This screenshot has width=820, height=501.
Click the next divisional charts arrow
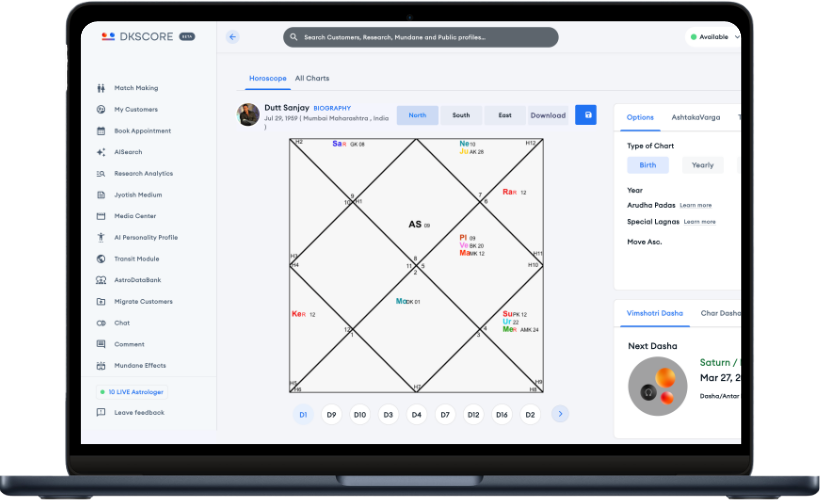560,414
